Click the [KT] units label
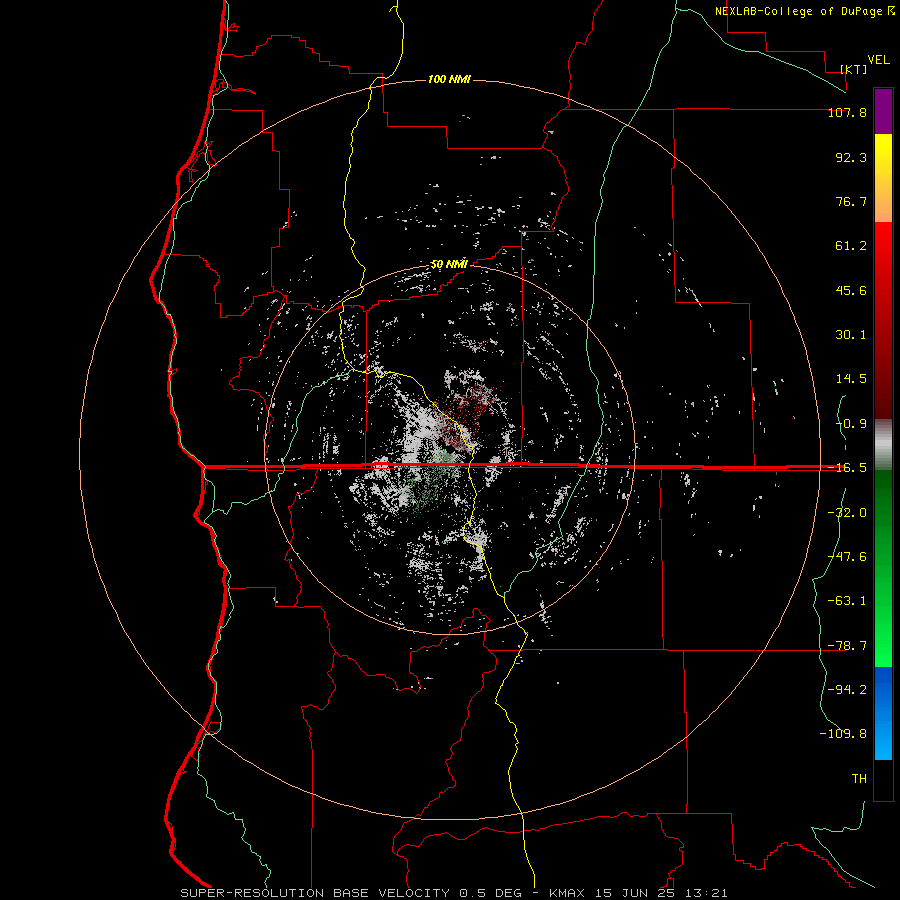Image resolution: width=900 pixels, height=900 pixels. coord(854,69)
